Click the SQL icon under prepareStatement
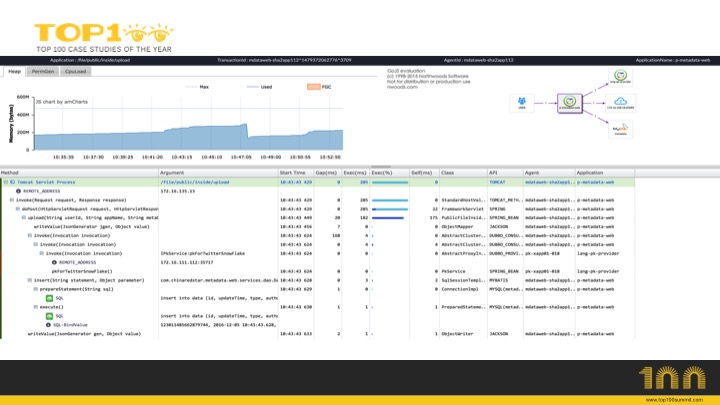This screenshot has width=720, height=405. pyautogui.click(x=49, y=298)
